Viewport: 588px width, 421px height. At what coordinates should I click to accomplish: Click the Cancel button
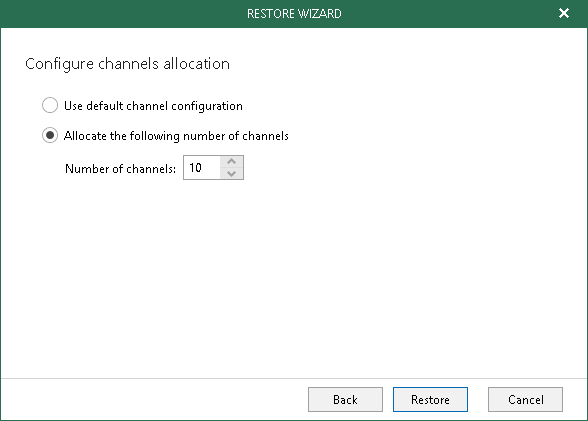pos(525,400)
